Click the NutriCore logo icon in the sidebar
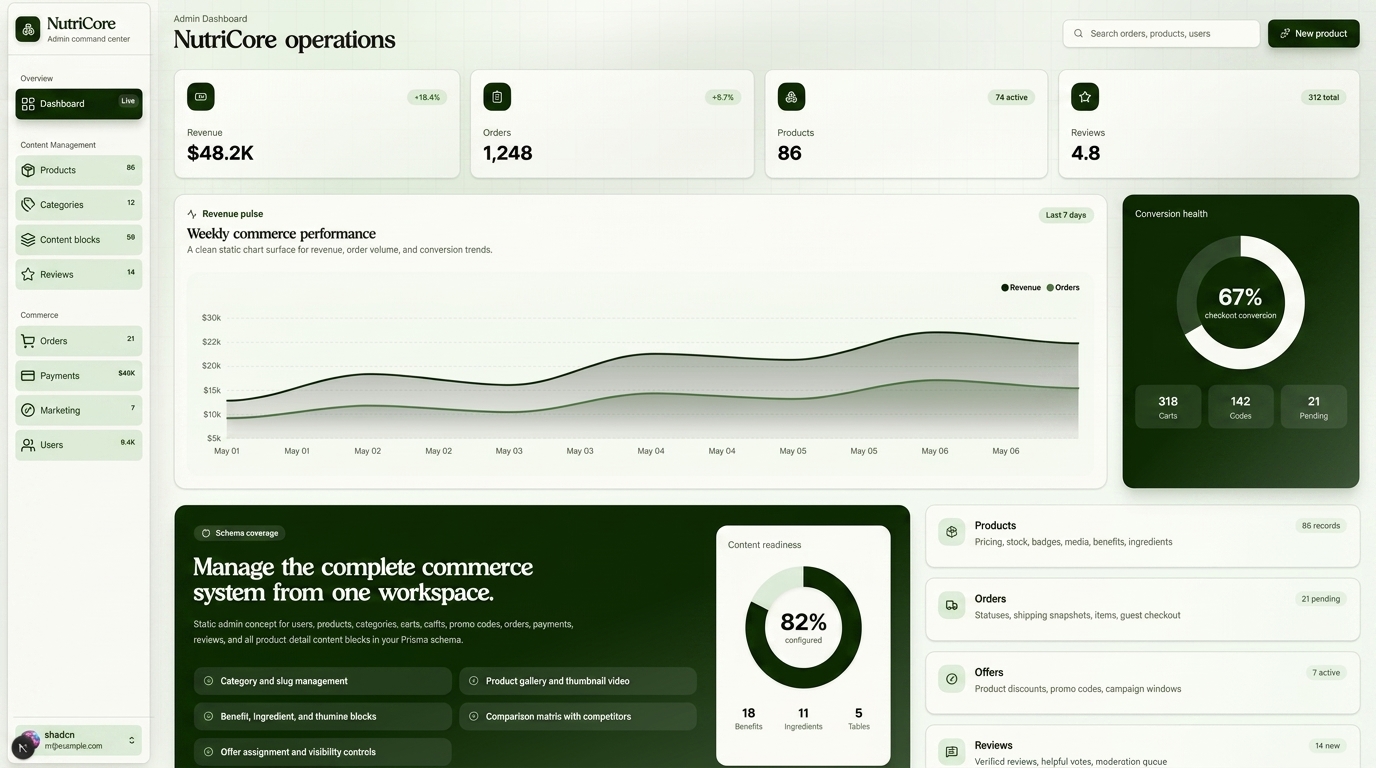 point(28,29)
